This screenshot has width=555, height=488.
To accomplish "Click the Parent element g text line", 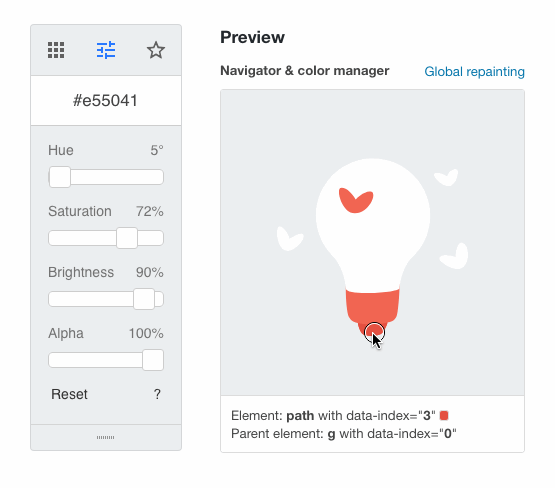I will point(344,434).
